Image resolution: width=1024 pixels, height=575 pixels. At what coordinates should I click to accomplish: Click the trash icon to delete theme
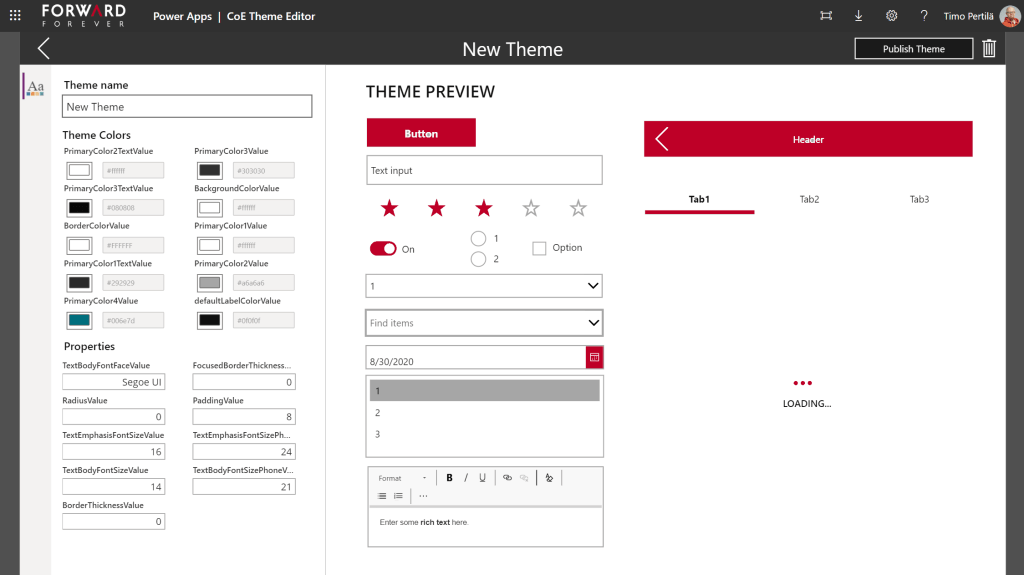coord(989,48)
